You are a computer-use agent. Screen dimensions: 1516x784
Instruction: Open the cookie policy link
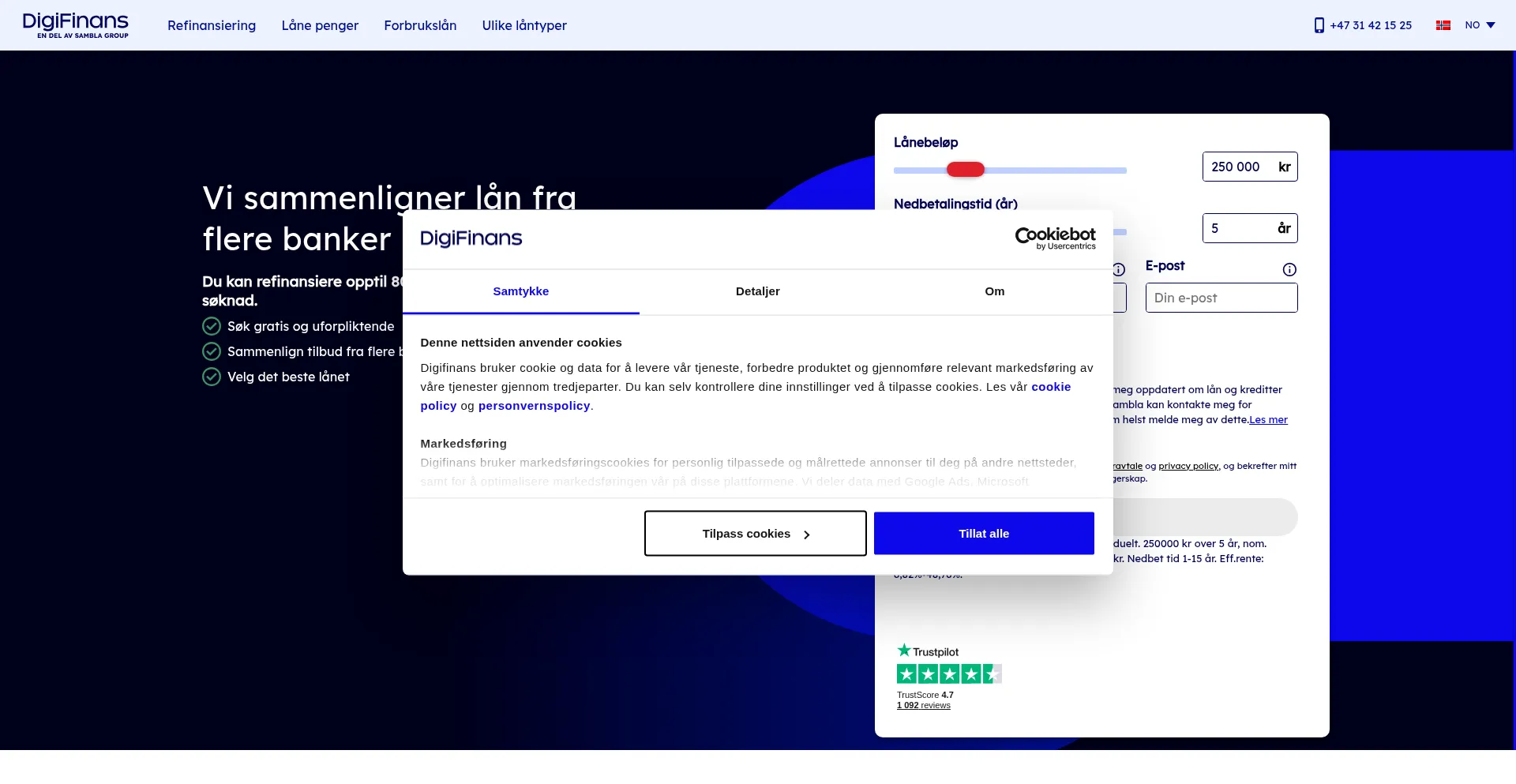point(1051,387)
